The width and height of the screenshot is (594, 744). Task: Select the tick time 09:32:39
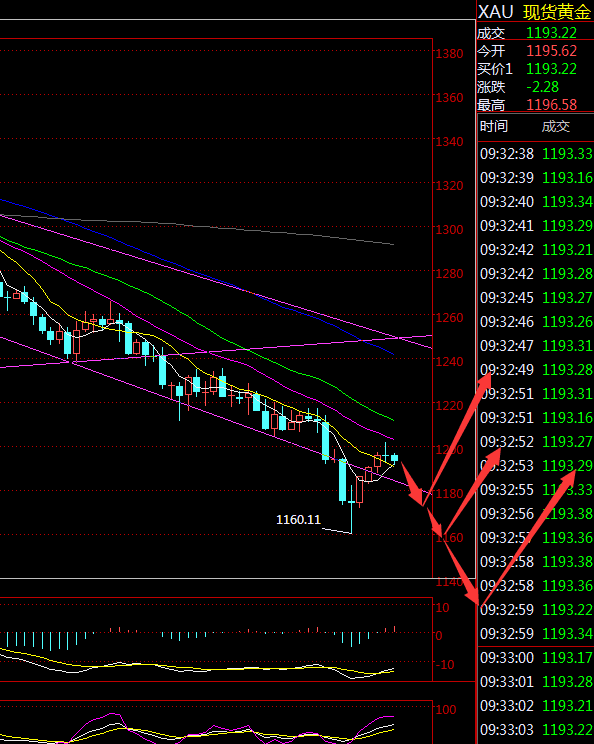507,177
